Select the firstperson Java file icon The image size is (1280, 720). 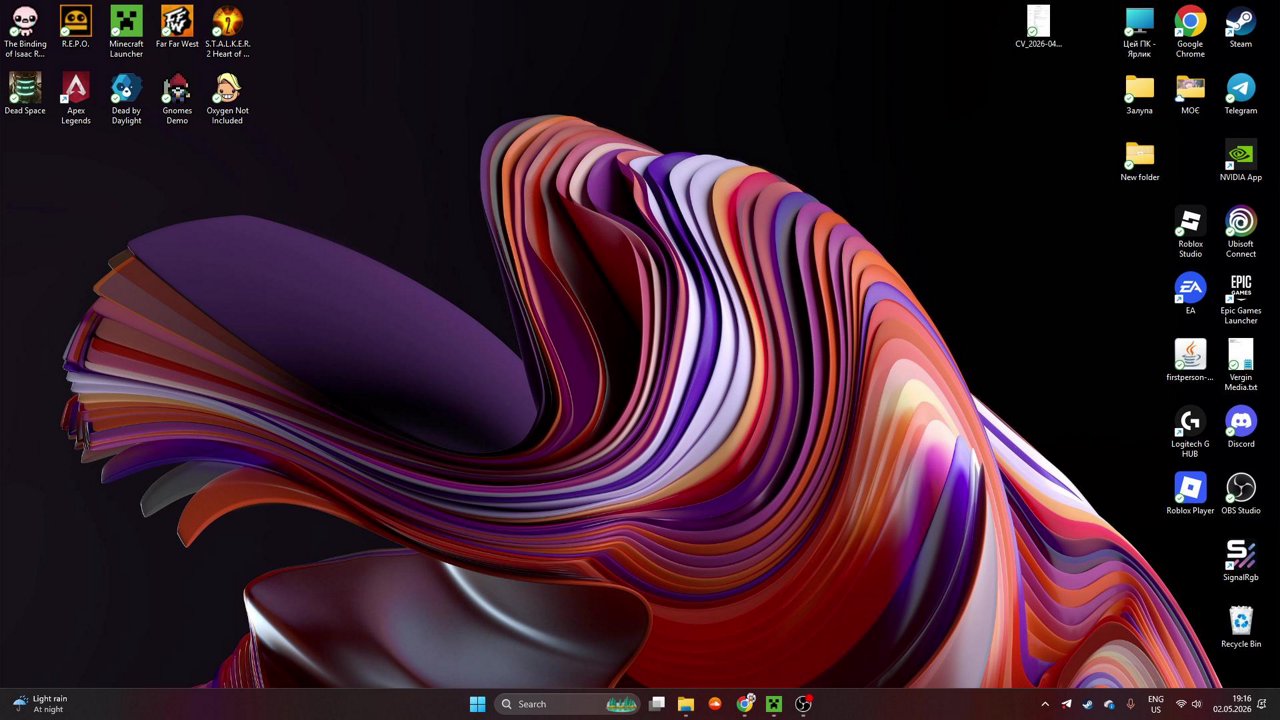tap(1190, 361)
